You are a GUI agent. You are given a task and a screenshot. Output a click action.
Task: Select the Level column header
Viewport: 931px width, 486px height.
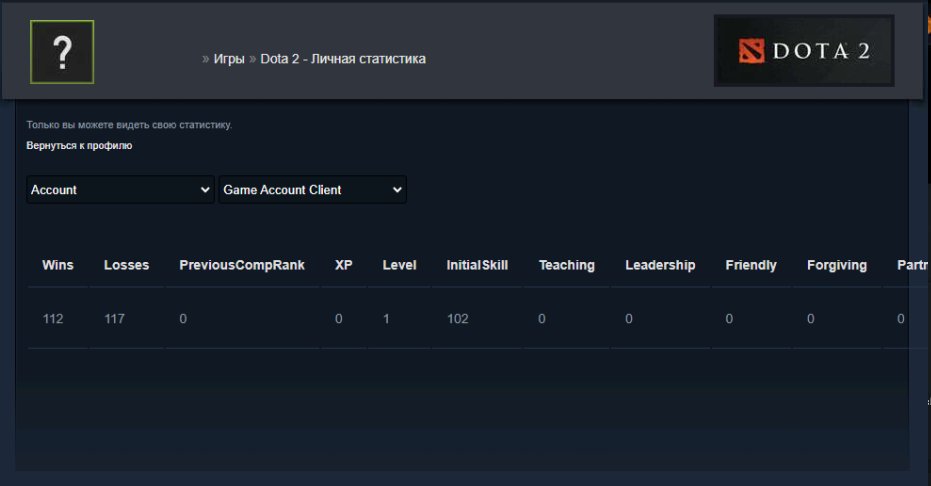[399, 265]
